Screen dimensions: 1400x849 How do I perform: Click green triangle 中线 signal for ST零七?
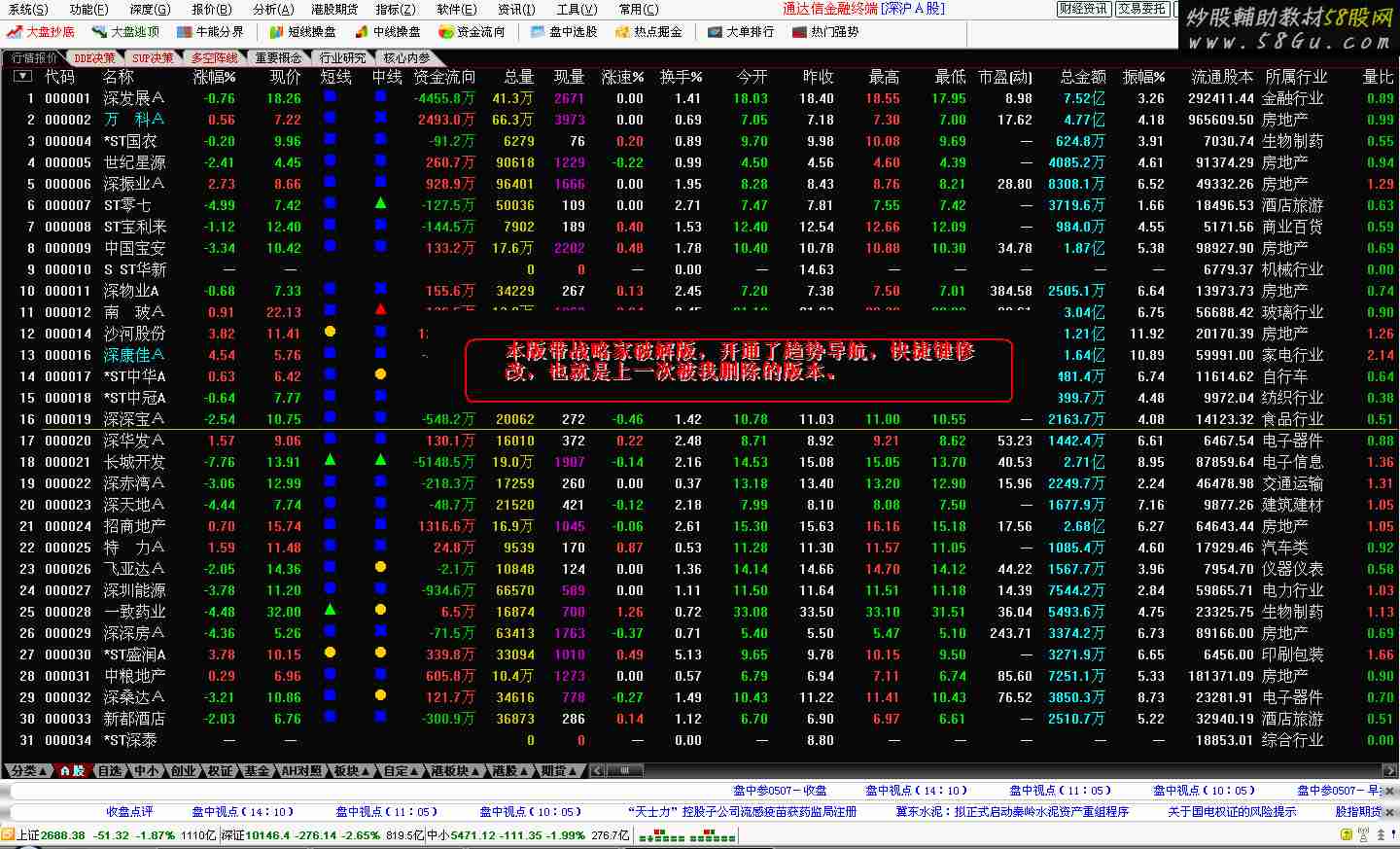point(380,203)
